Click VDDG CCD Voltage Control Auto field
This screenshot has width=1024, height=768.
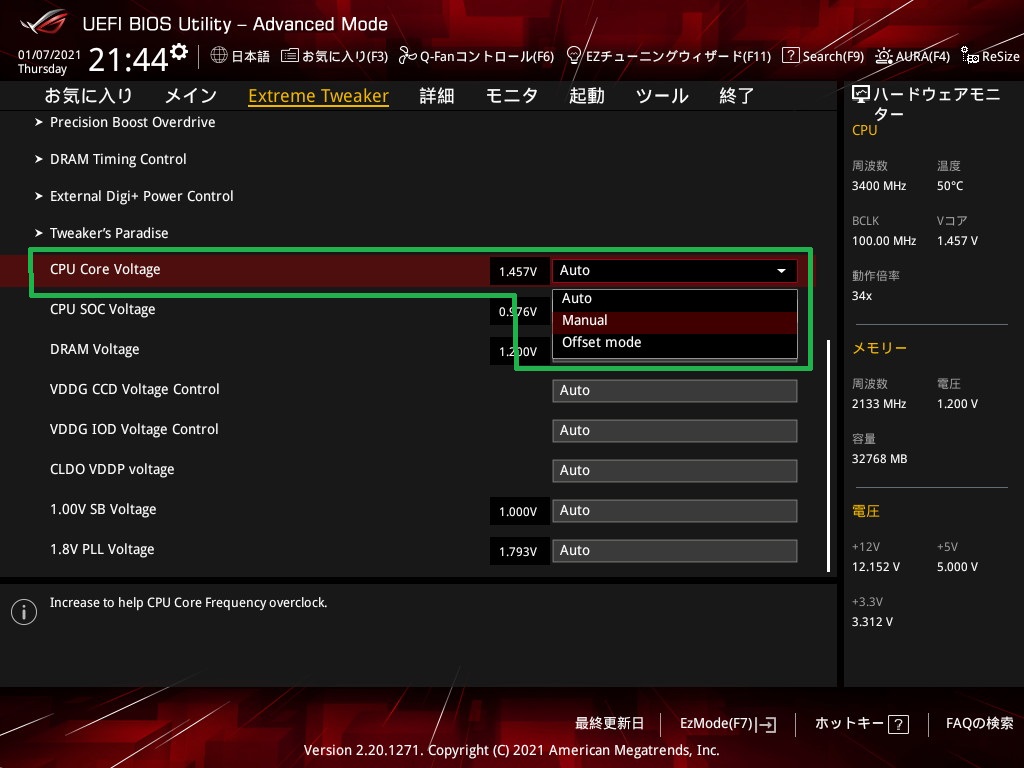[x=675, y=391]
